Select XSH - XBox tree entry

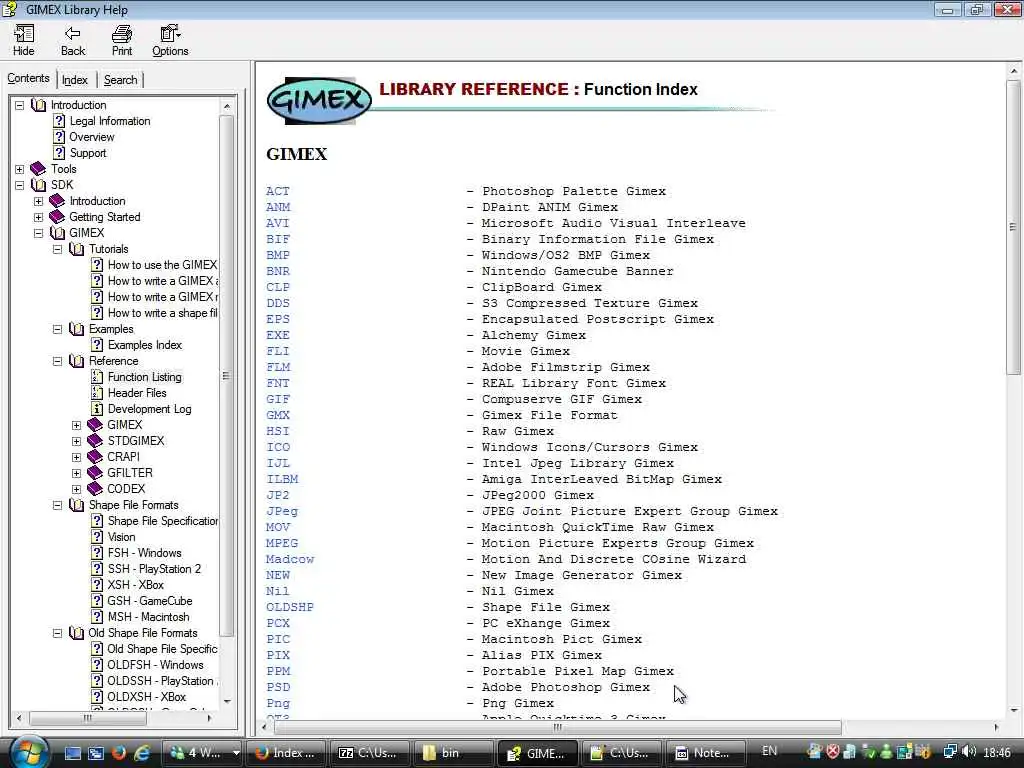[135, 584]
